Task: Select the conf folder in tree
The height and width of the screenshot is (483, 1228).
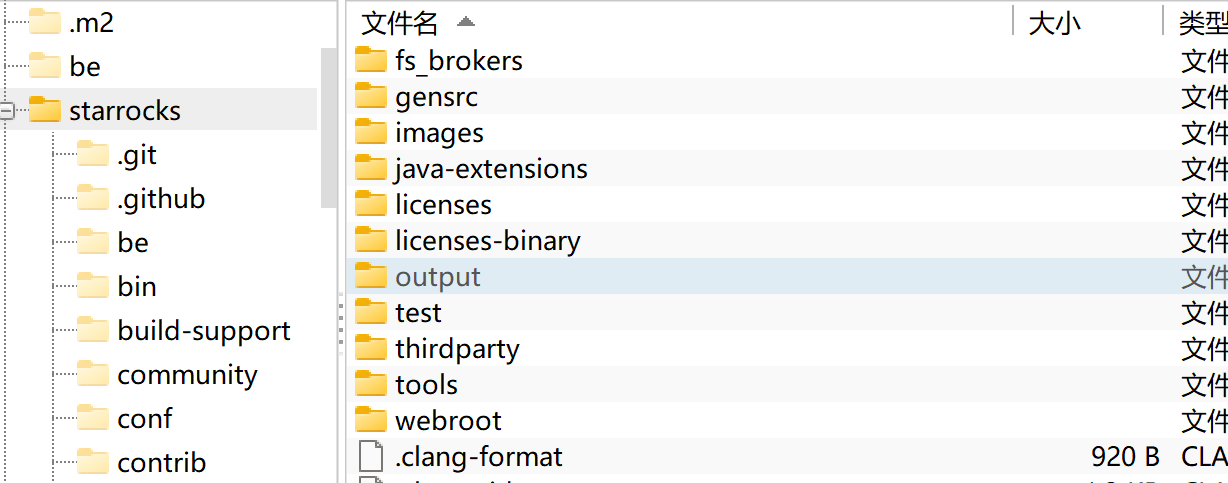Action: pos(145,419)
